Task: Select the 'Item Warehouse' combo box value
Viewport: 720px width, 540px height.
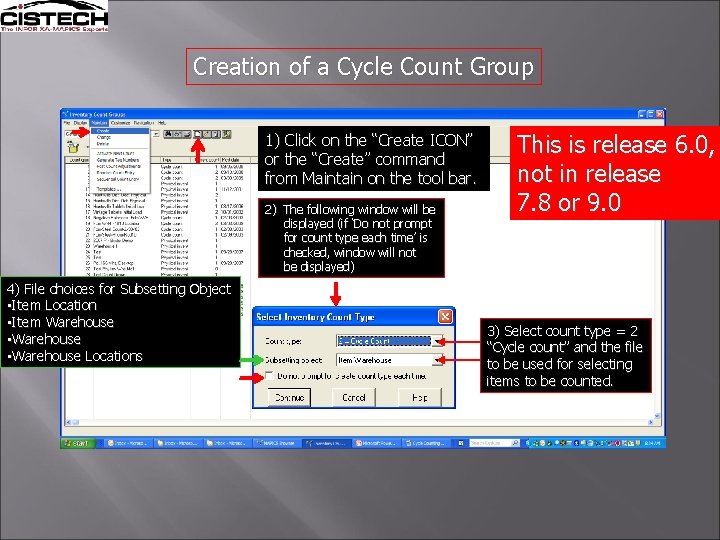Action: (x=384, y=360)
